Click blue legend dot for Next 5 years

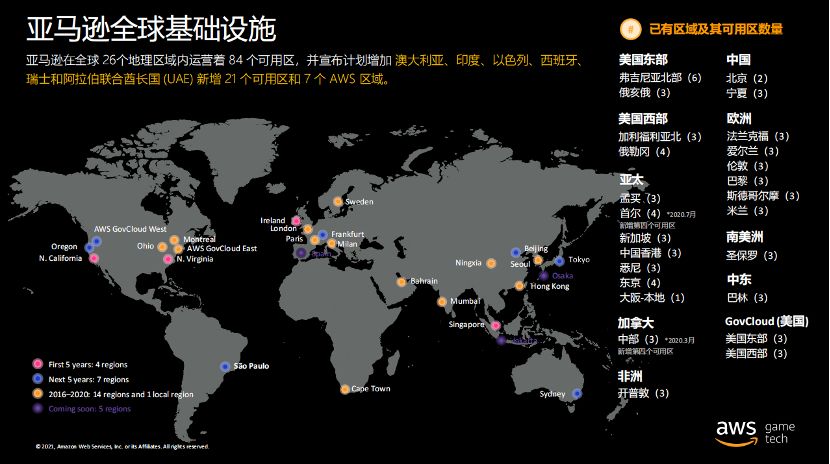coord(38,379)
